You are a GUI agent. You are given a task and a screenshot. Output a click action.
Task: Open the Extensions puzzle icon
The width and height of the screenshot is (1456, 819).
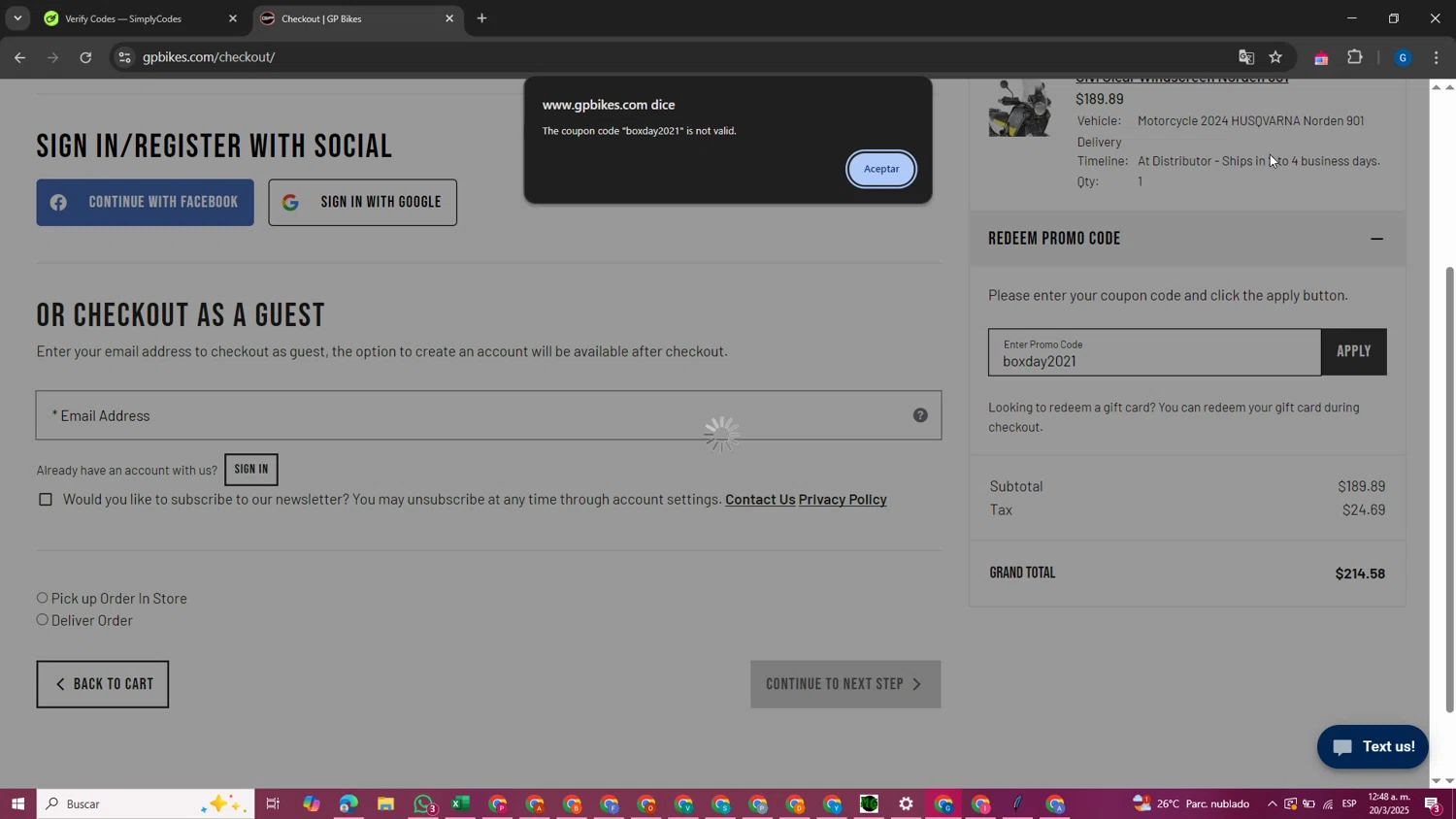coord(1355,57)
